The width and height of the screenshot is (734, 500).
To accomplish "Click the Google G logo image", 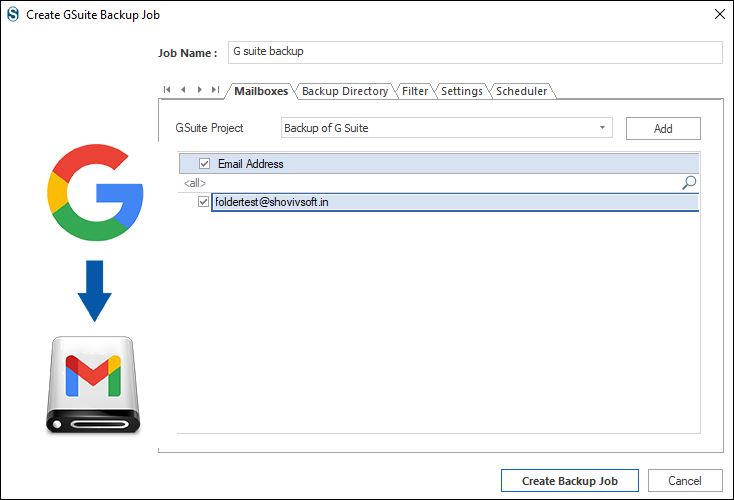I will coord(95,192).
